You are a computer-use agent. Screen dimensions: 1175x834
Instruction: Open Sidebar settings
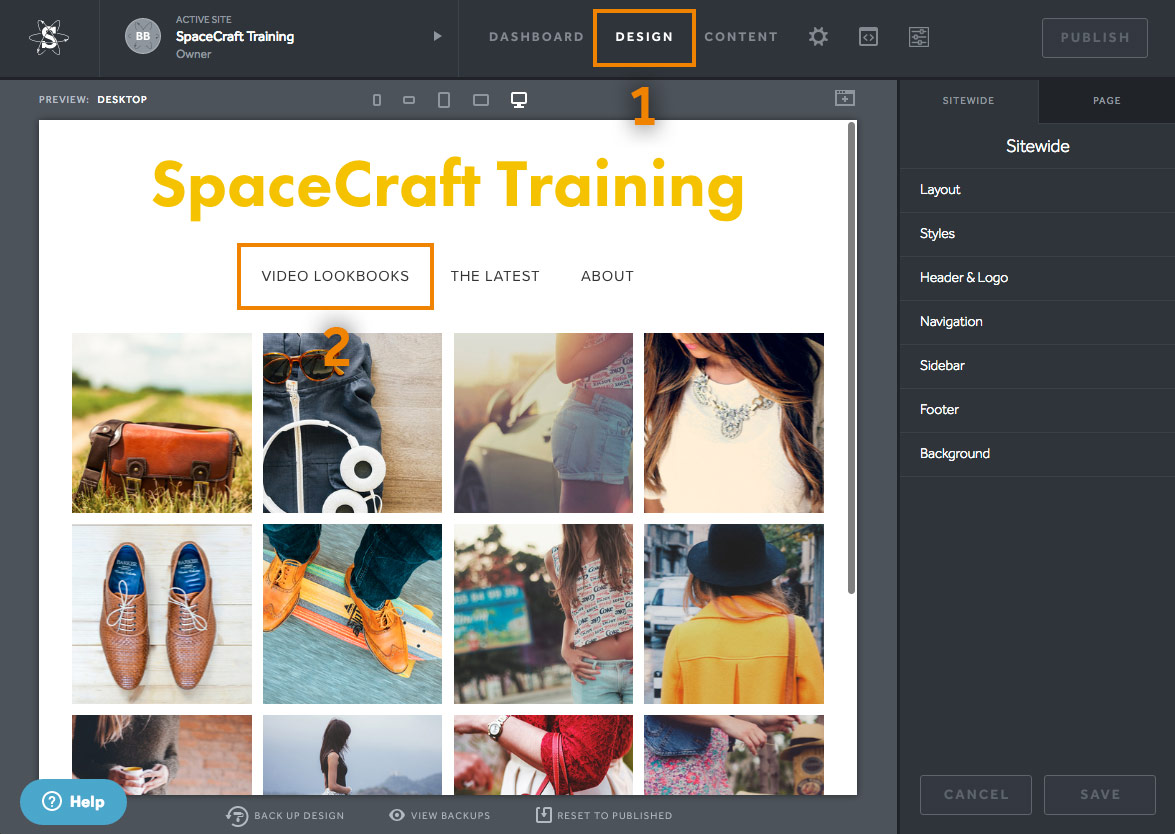coord(1037,366)
